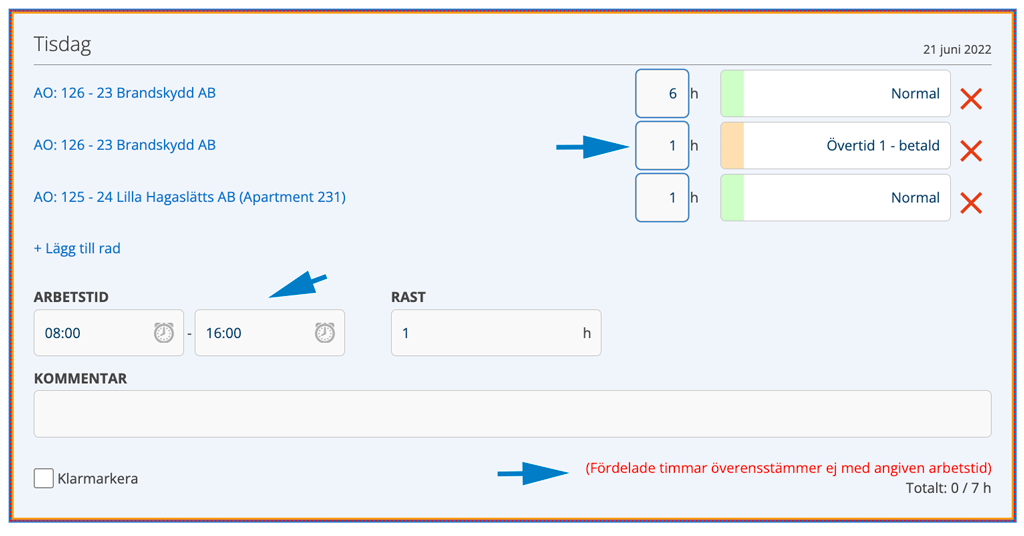Click the green color bar of first Normal row
The height and width of the screenshot is (536, 1024).
(x=732, y=93)
